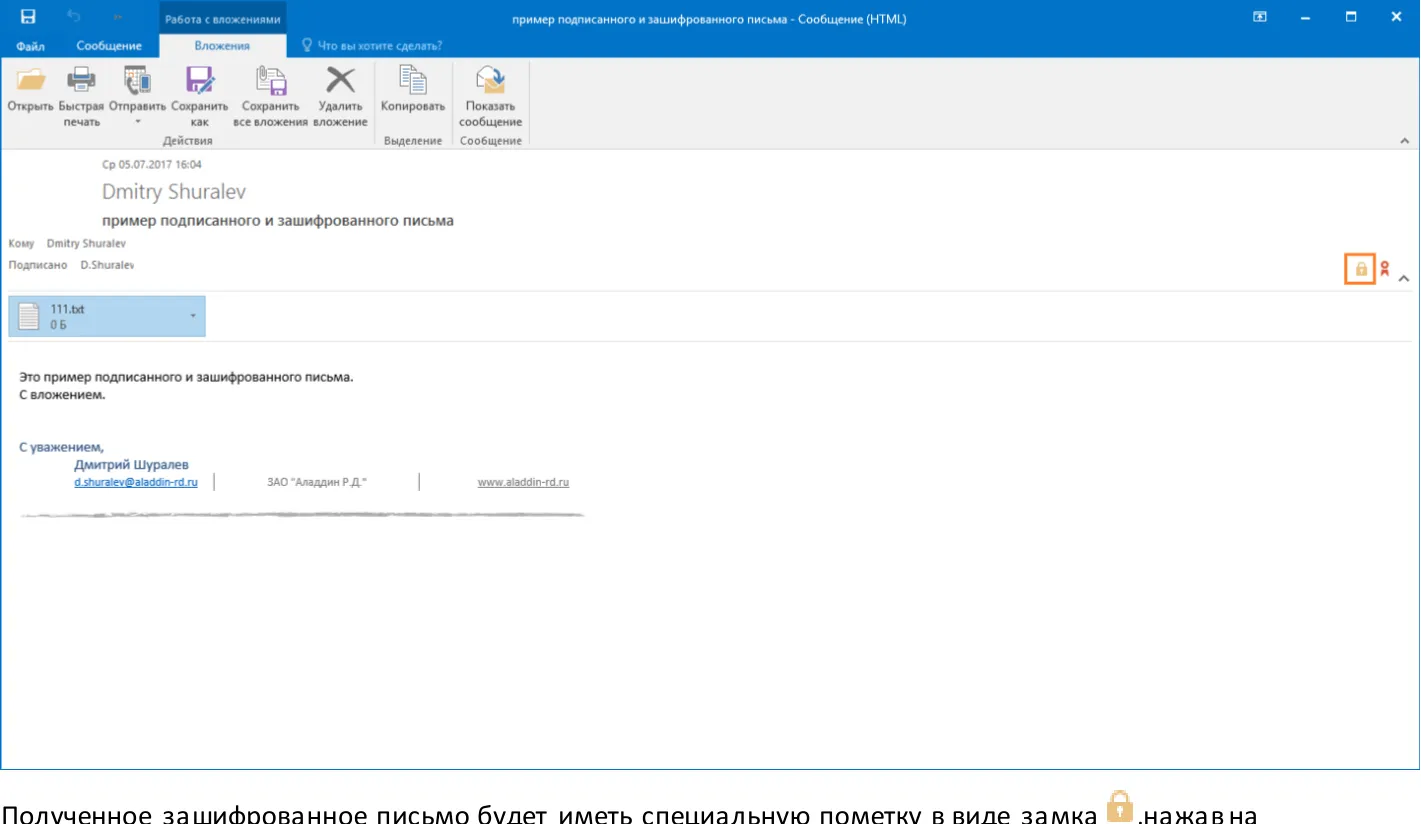
Task: Open the Файл menu
Action: point(30,46)
